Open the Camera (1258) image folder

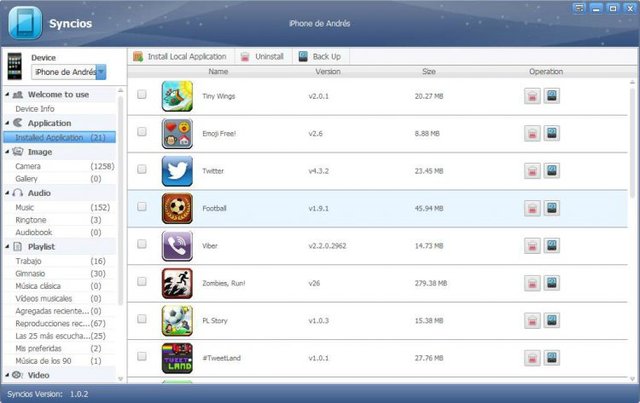coord(60,166)
